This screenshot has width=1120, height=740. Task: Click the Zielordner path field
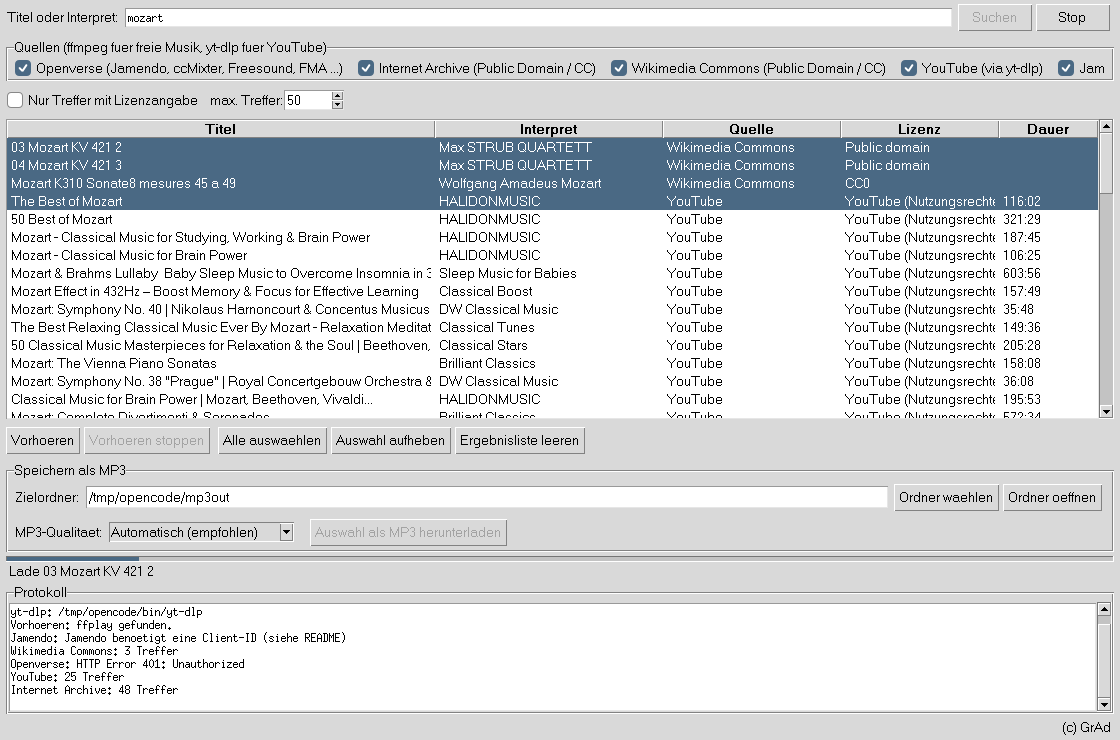[x=486, y=497]
